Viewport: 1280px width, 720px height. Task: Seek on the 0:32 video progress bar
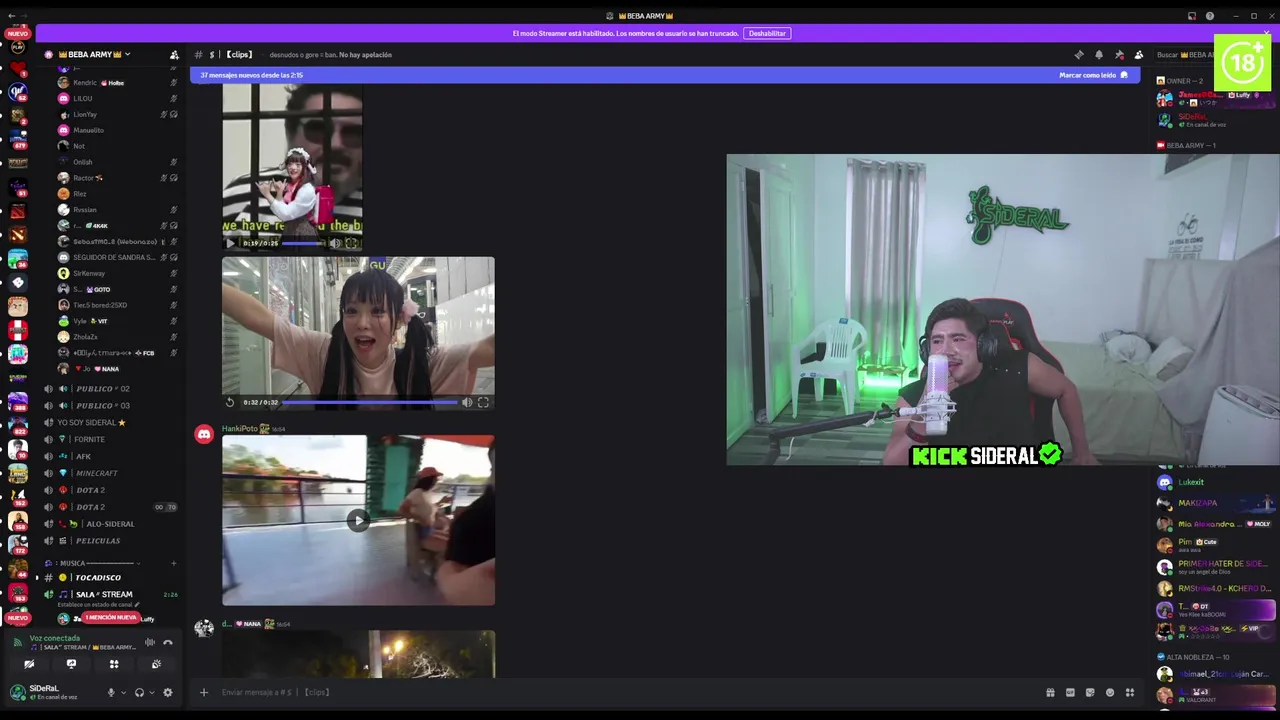click(370, 402)
